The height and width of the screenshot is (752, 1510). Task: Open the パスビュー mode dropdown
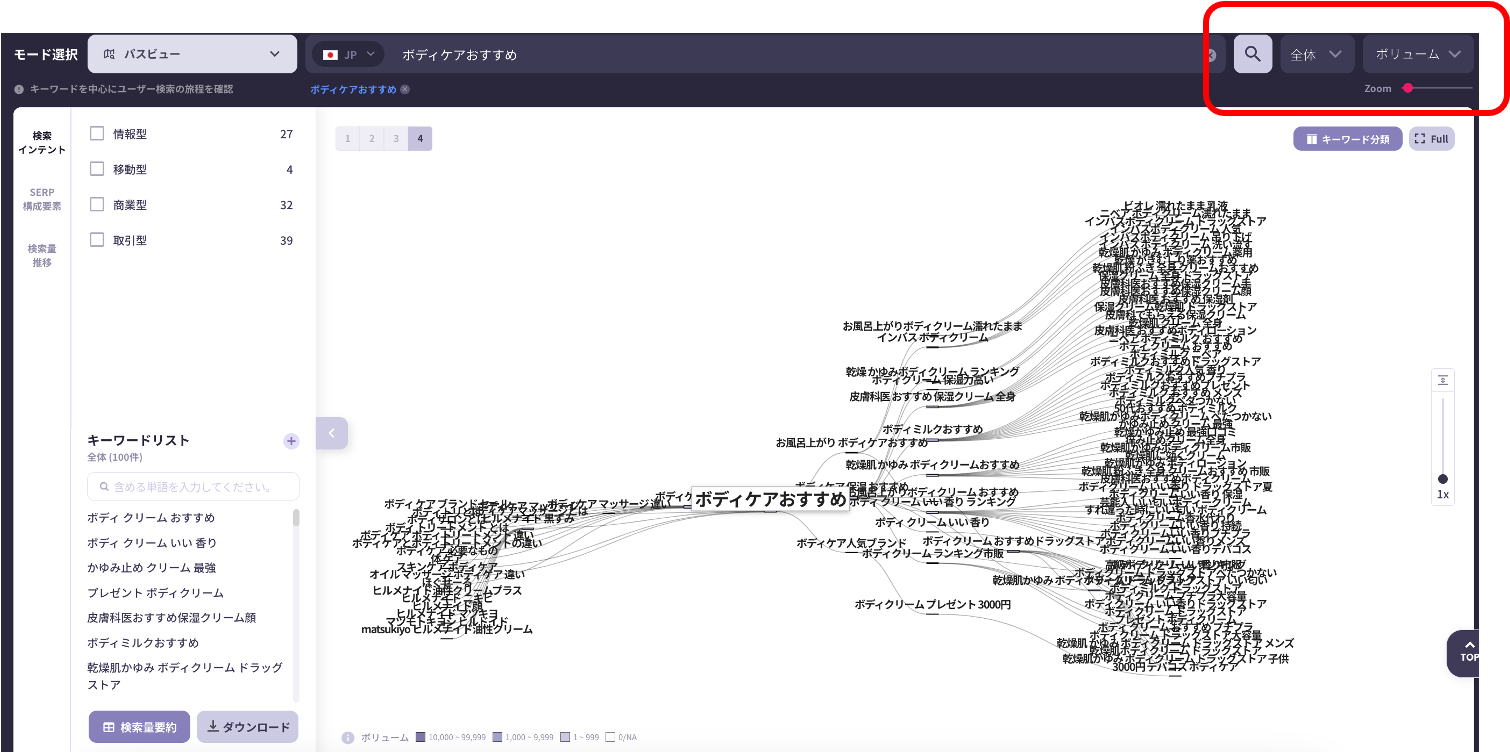coord(192,55)
